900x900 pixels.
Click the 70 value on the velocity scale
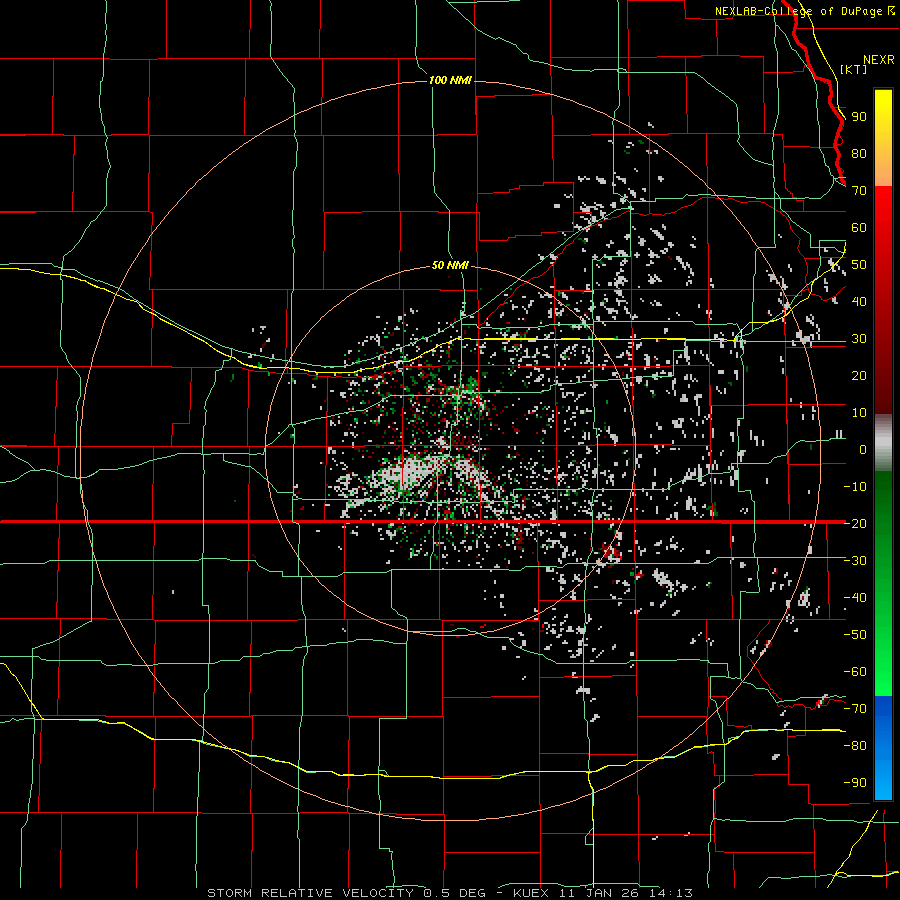point(859,191)
